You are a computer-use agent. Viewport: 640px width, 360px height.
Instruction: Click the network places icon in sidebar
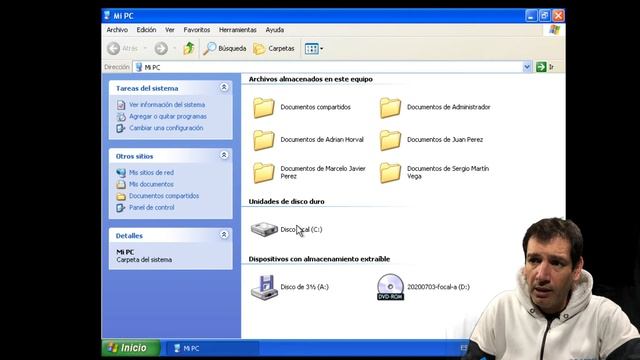click(121, 173)
